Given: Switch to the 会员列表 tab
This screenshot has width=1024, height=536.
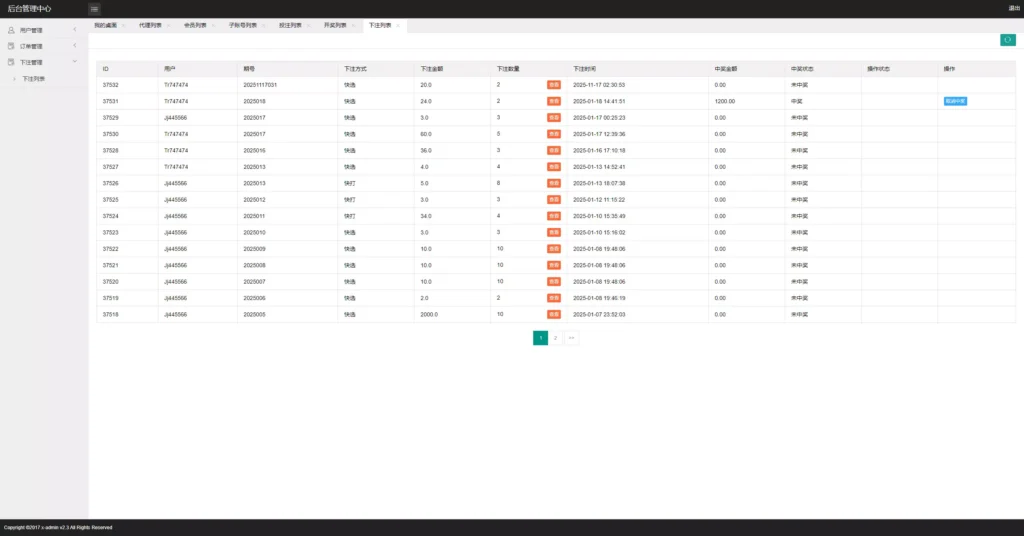Looking at the screenshot, I should (195, 25).
